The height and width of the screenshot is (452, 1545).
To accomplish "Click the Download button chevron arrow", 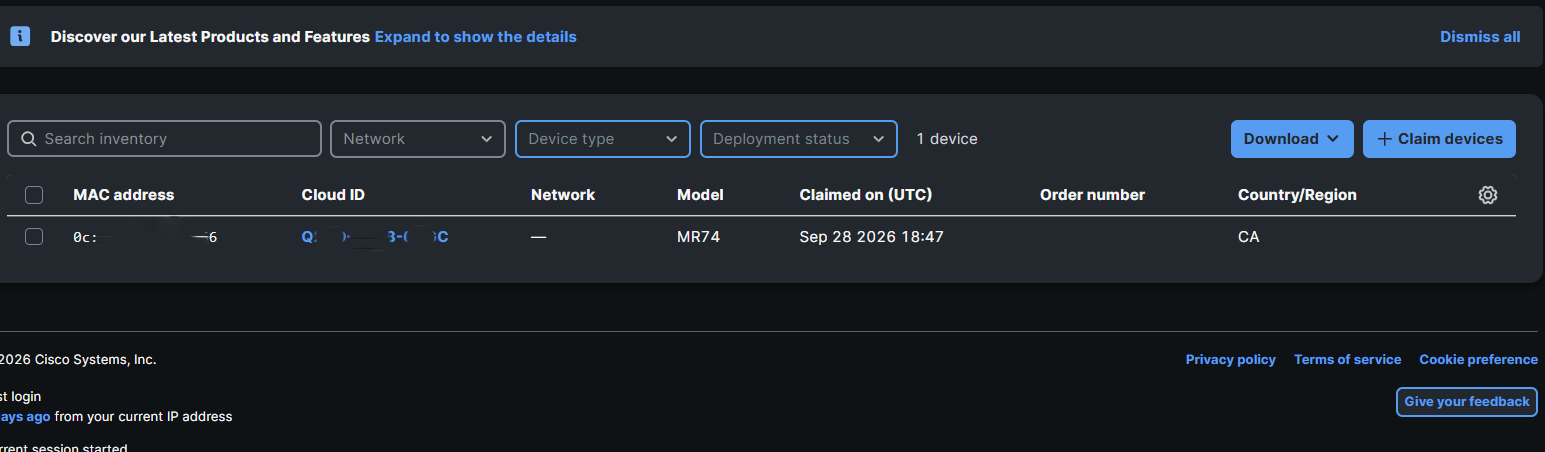I will [1332, 139].
